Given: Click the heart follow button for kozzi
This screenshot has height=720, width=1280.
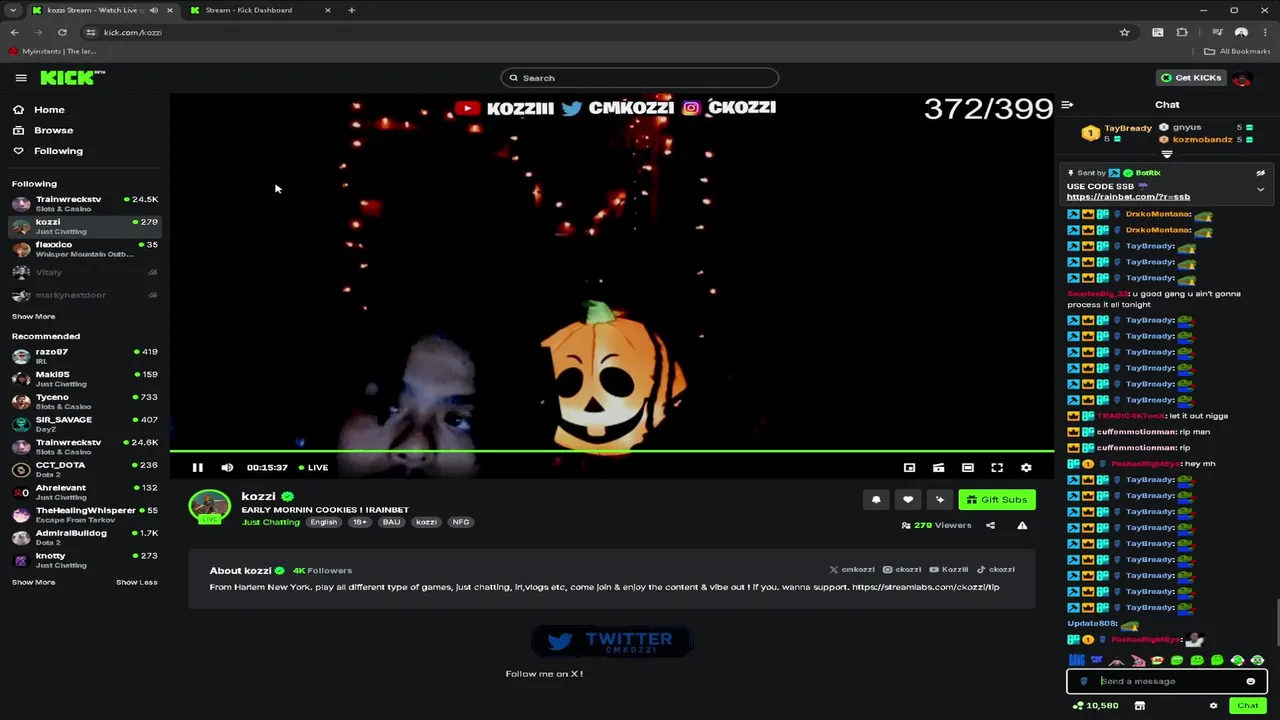Looking at the screenshot, I should 908,499.
